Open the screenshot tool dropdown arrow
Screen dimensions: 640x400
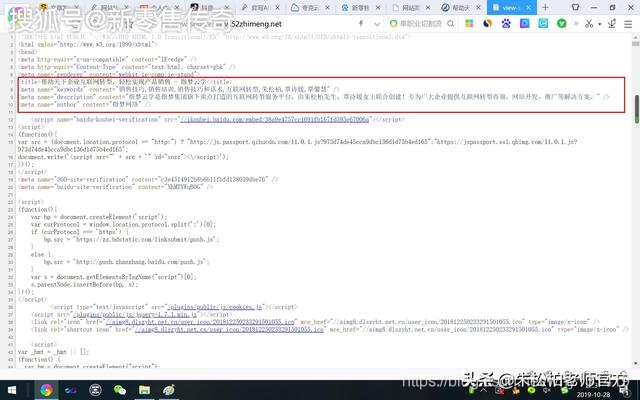coord(600,24)
